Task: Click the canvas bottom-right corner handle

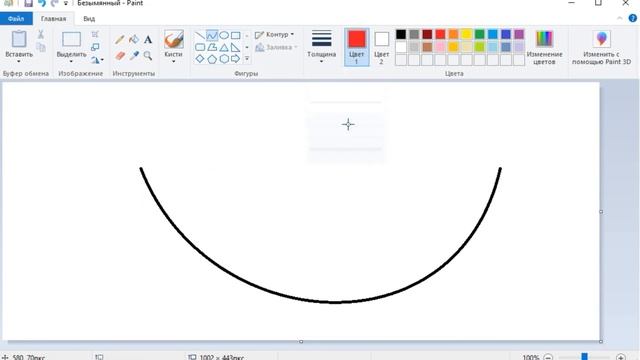Action: pos(601,342)
